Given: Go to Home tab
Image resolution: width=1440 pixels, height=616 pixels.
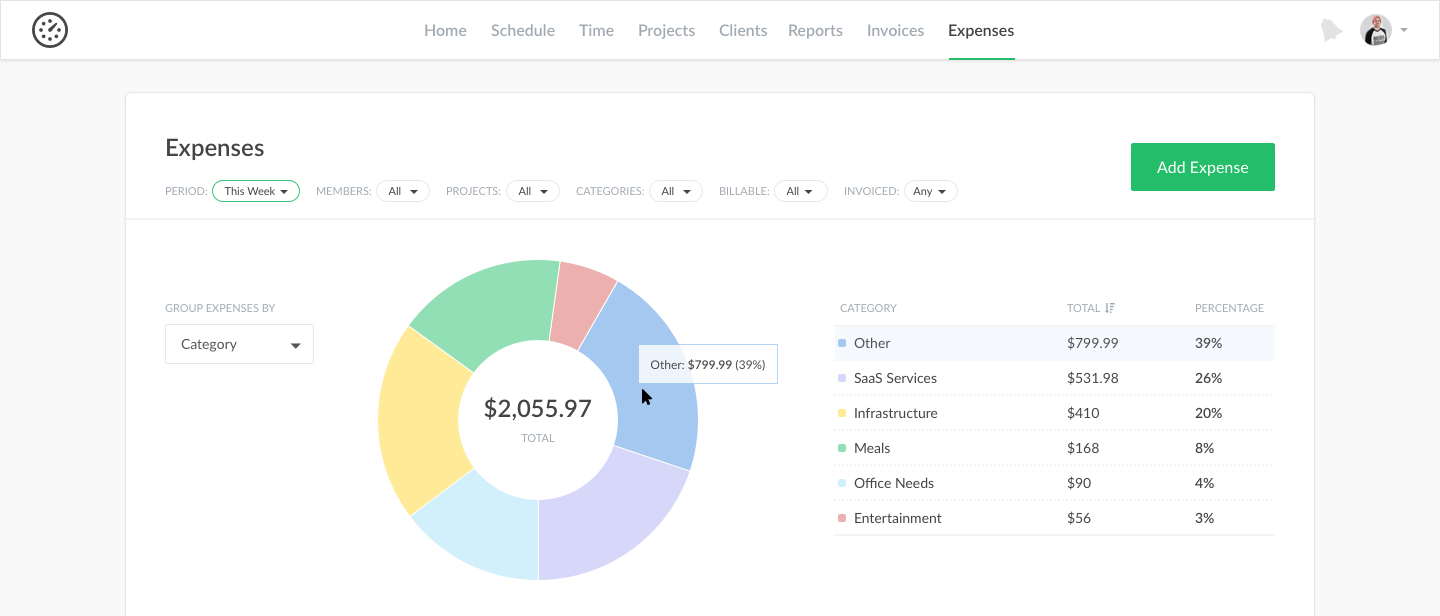Looking at the screenshot, I should click(445, 30).
